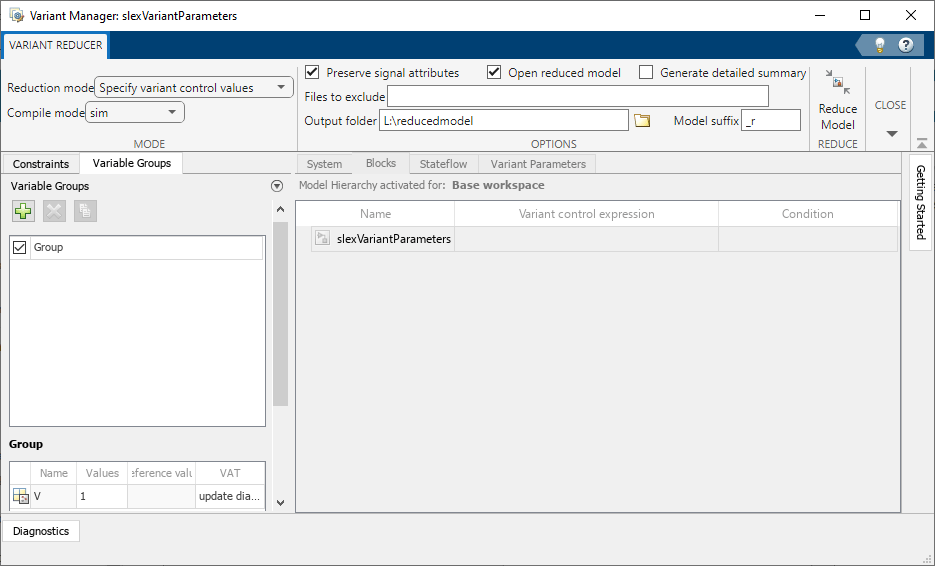The height and width of the screenshot is (566, 935).
Task: Click the delete variable group icon
Action: (54, 211)
